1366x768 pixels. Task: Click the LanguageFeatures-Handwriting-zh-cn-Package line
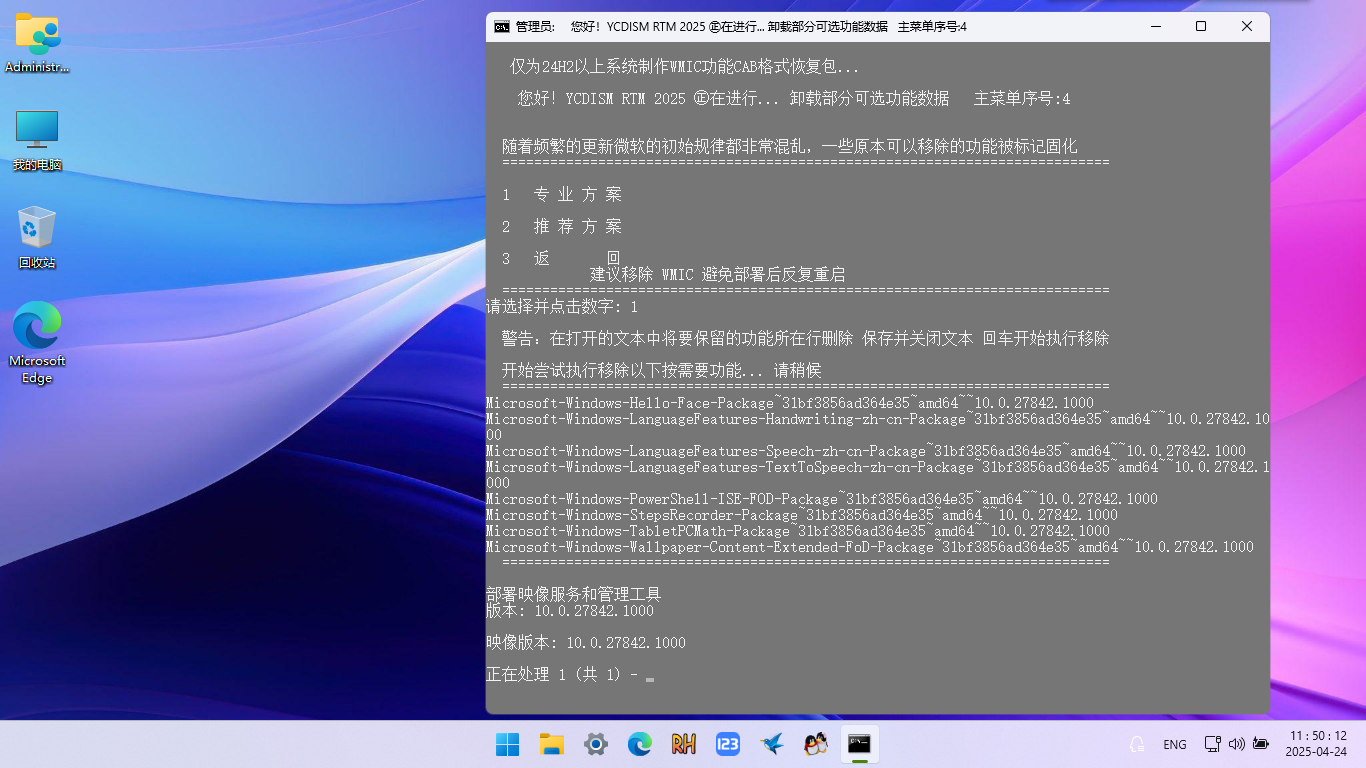coord(878,427)
